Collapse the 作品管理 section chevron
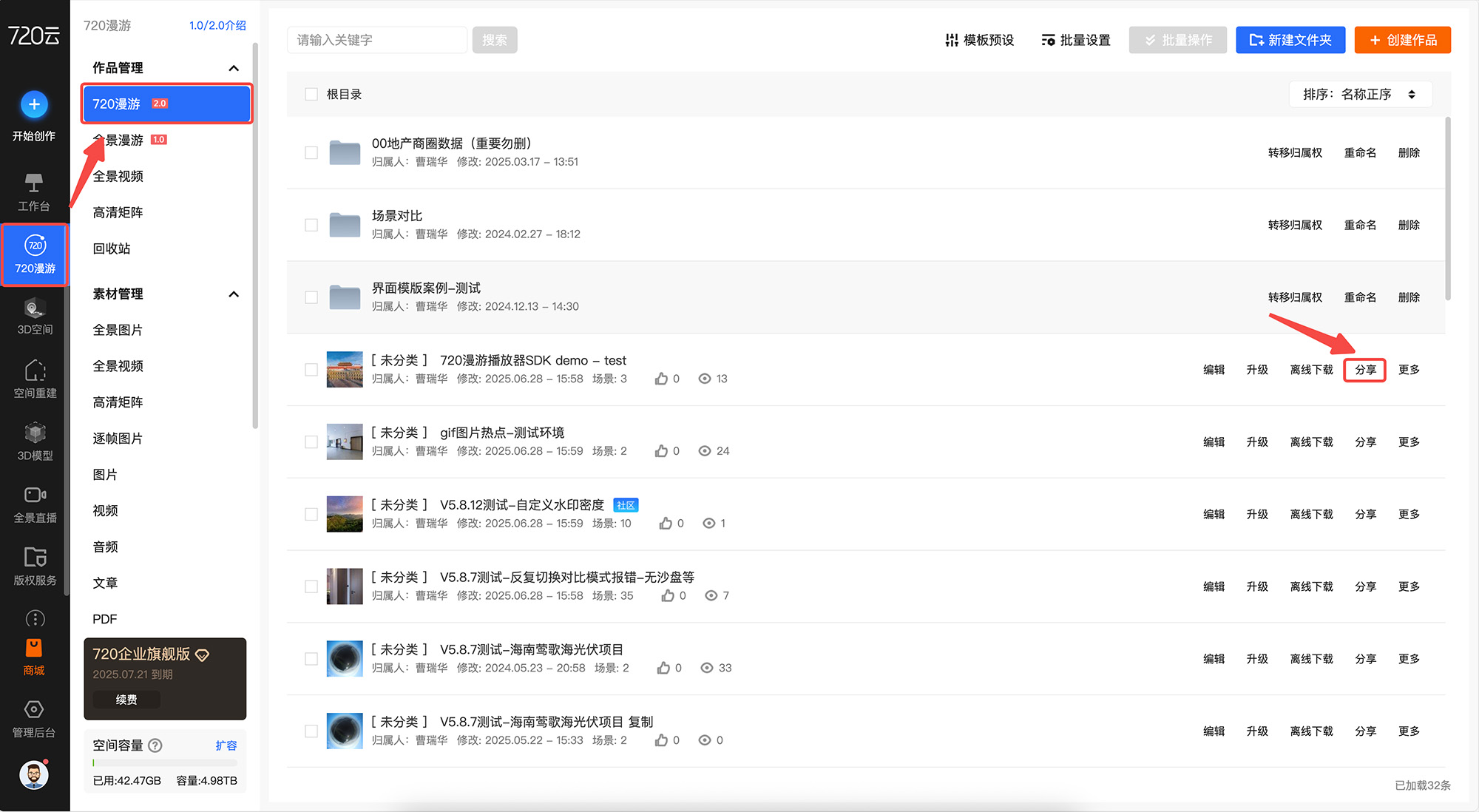 [234, 68]
